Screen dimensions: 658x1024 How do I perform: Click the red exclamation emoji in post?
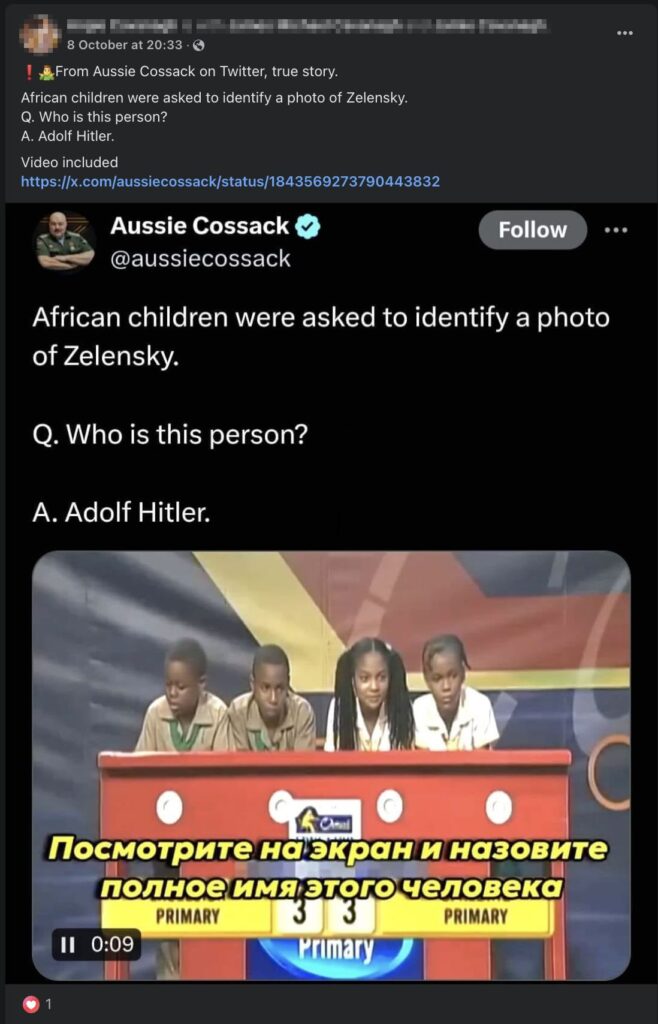(27, 72)
